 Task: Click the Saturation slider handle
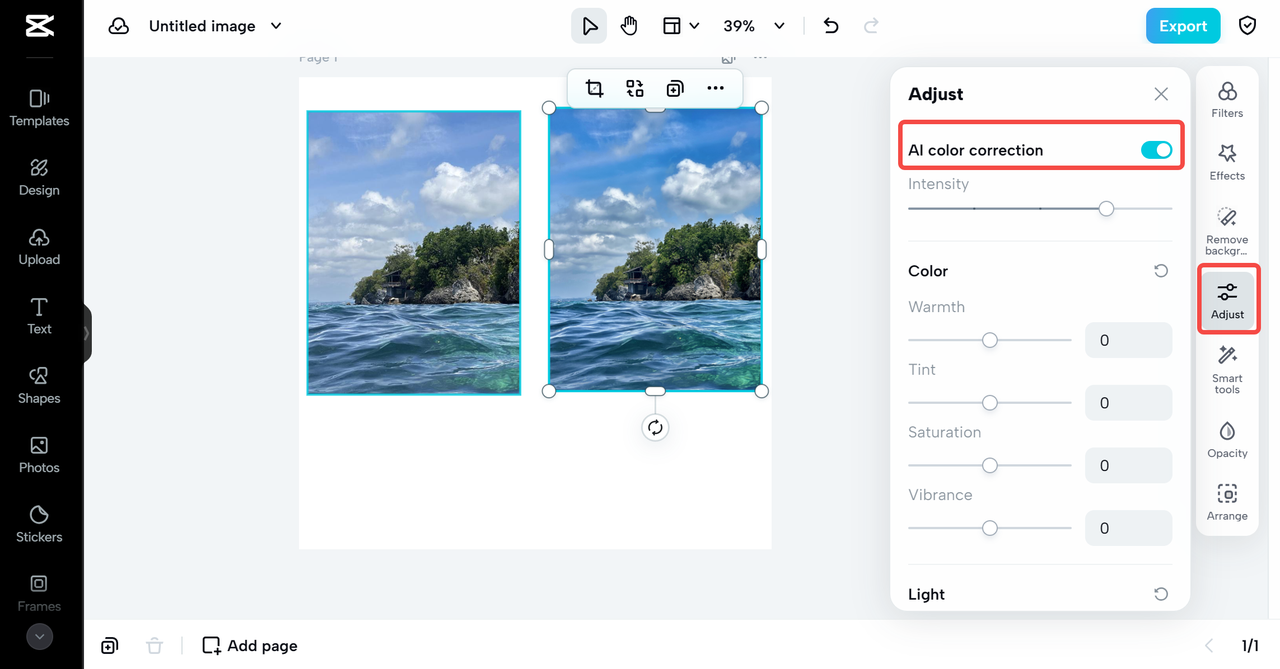click(x=990, y=466)
